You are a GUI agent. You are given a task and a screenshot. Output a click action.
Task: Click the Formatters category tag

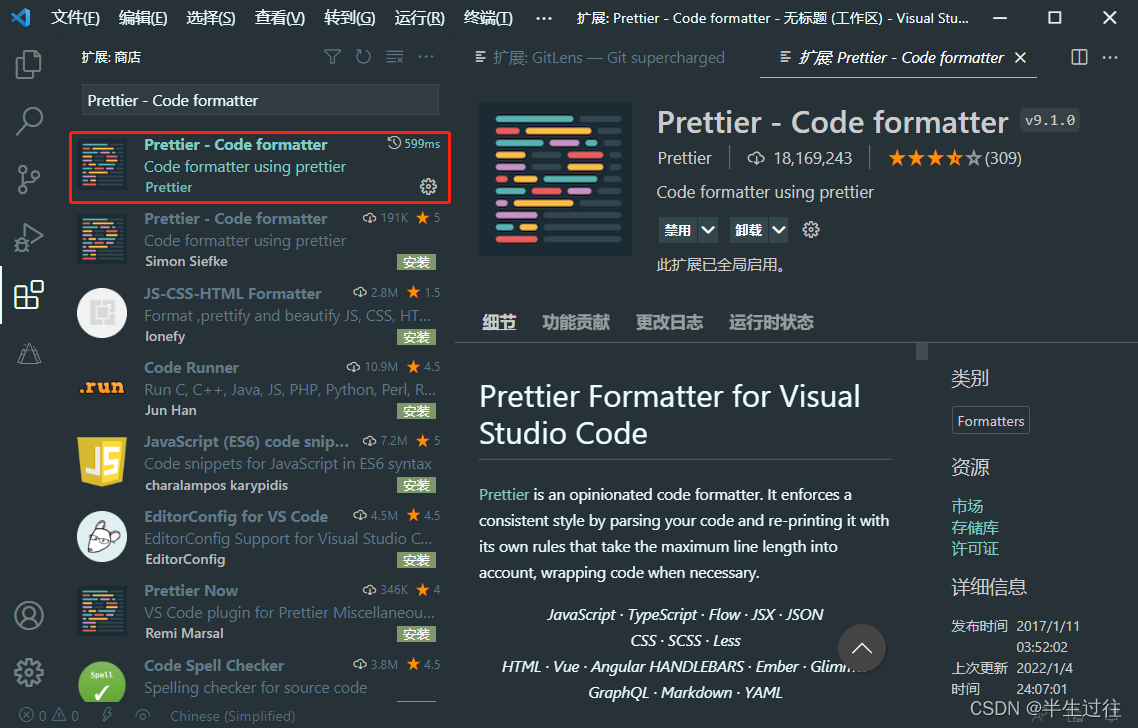tap(991, 421)
